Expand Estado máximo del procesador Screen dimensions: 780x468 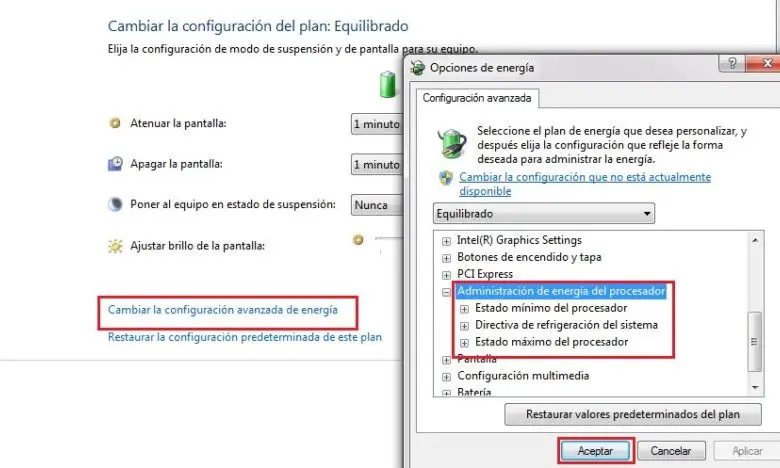tap(464, 343)
